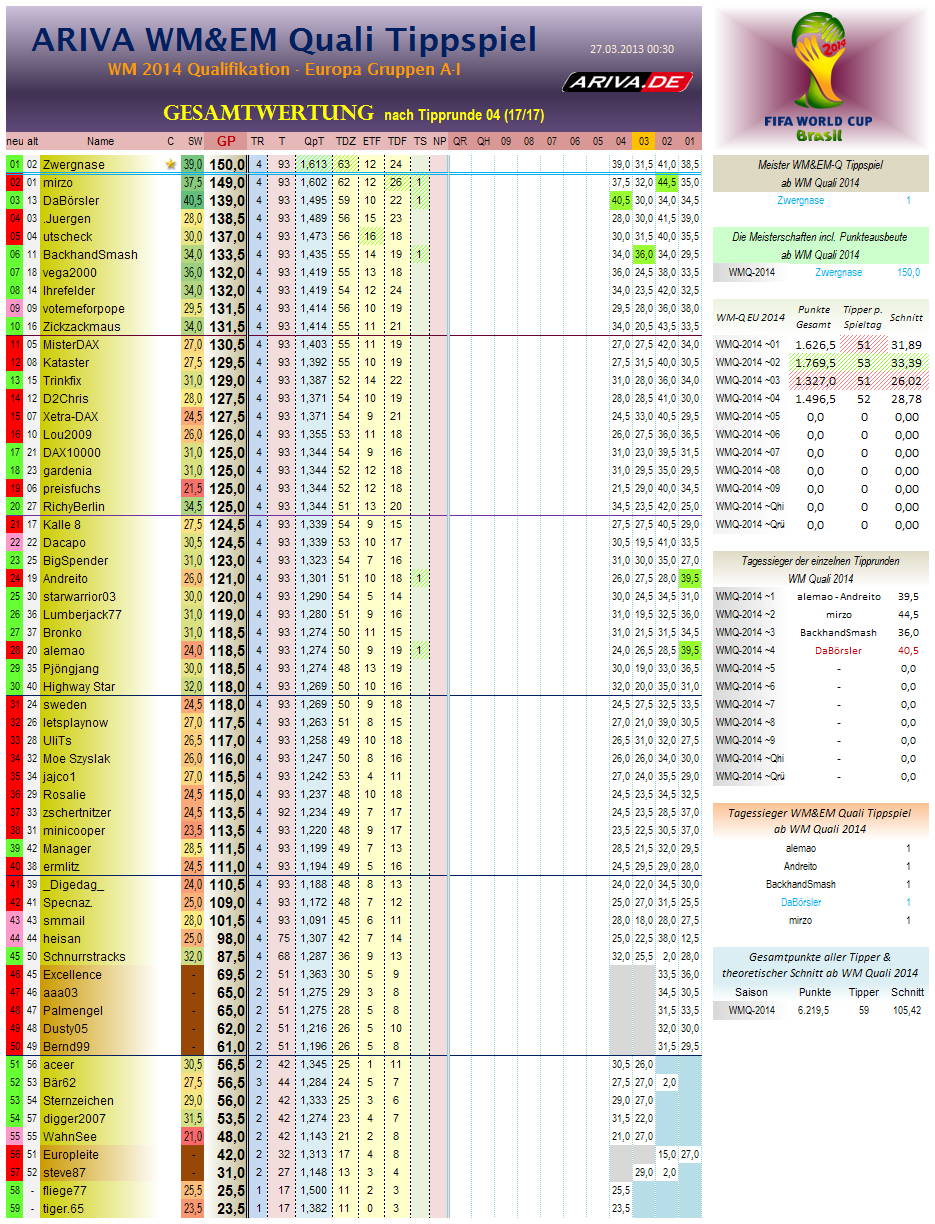Select the Name column header

pos(100,141)
